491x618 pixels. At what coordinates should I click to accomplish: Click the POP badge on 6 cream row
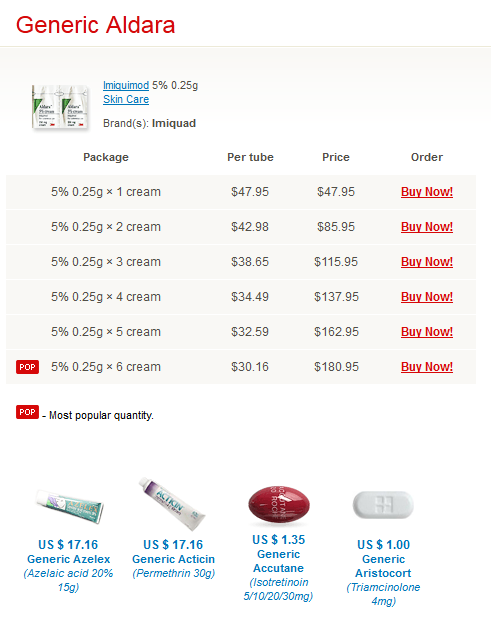(x=27, y=367)
